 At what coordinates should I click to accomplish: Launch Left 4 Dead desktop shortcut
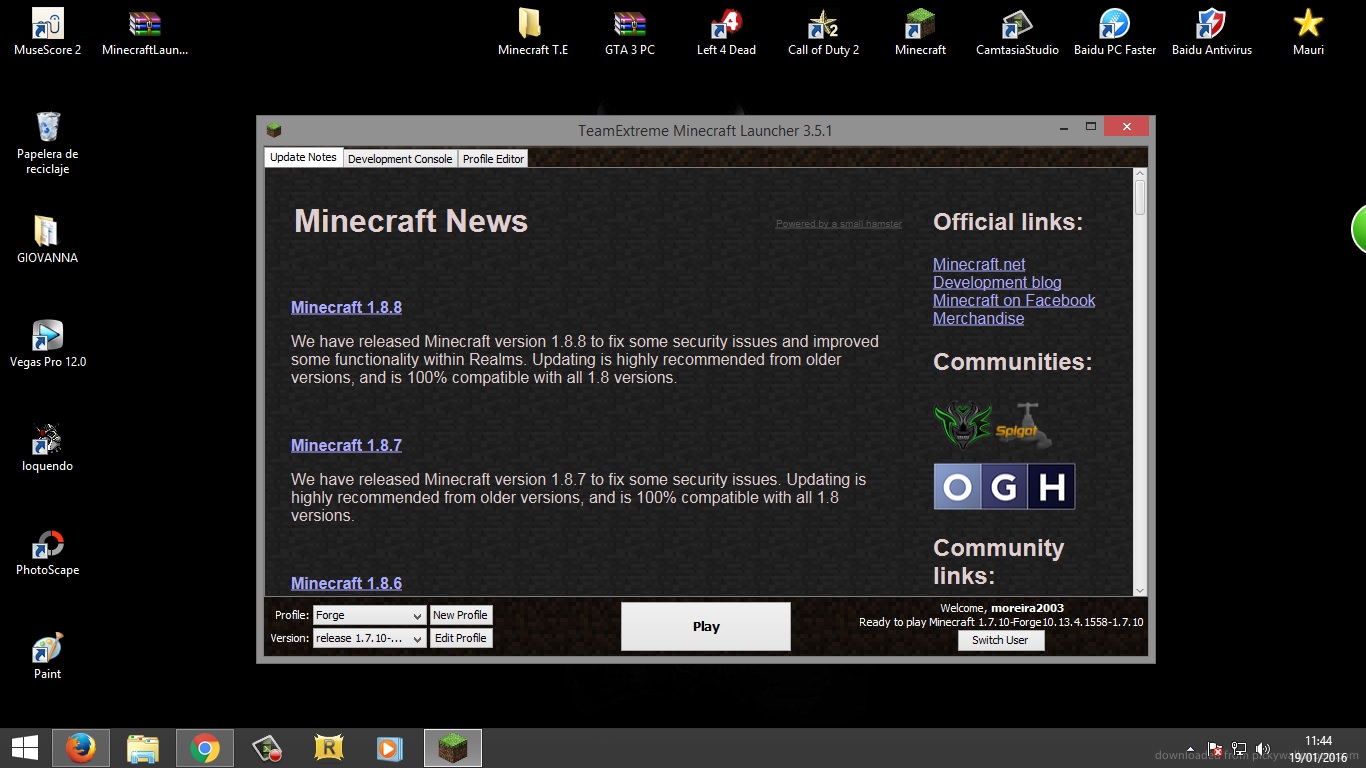[x=726, y=31]
